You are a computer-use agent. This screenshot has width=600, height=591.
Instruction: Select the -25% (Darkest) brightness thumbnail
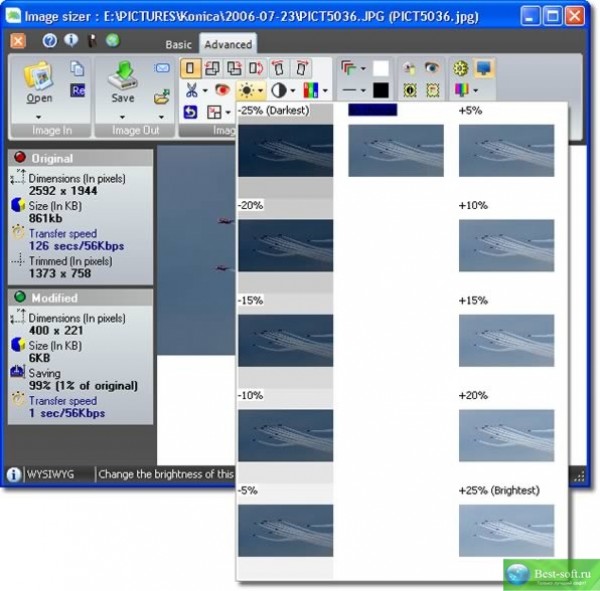click(285, 150)
